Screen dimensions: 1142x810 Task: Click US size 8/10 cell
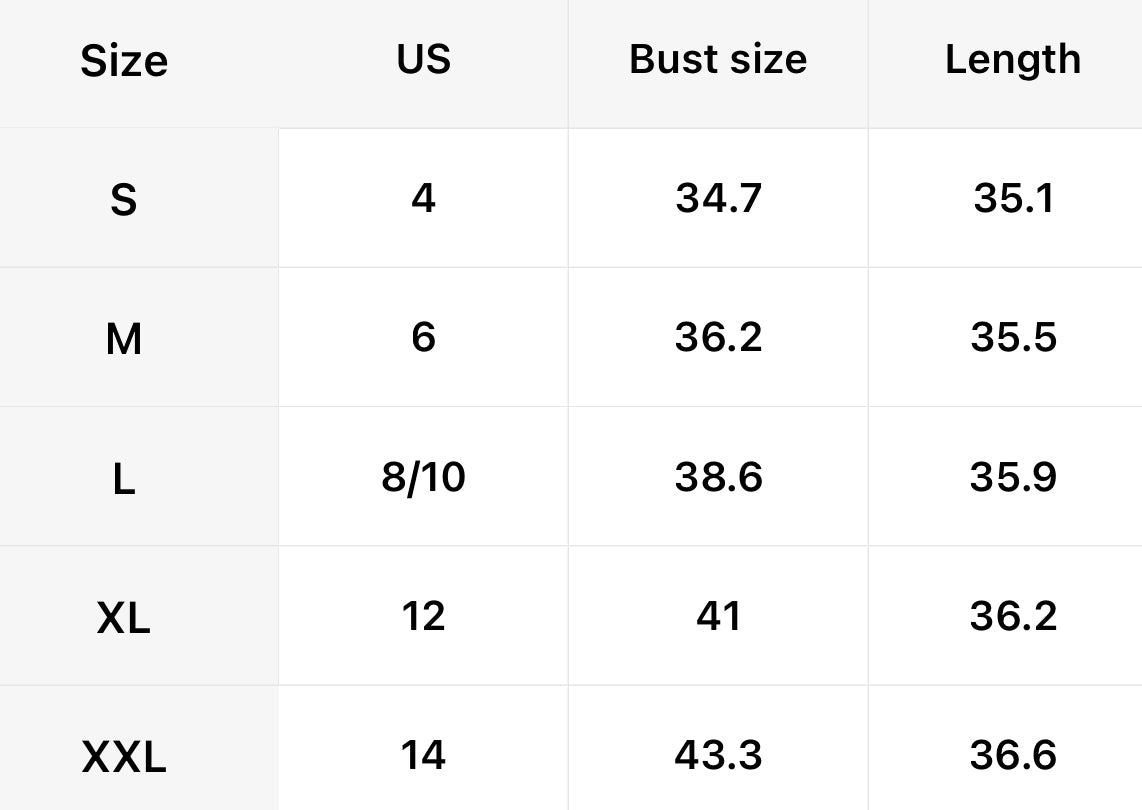coord(423,477)
